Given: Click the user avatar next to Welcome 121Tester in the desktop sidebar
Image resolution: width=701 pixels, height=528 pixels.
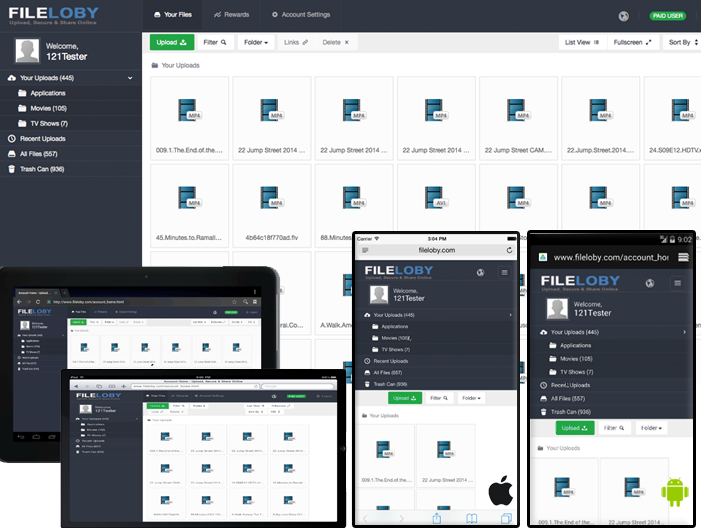Looking at the screenshot, I should click(x=27, y=51).
